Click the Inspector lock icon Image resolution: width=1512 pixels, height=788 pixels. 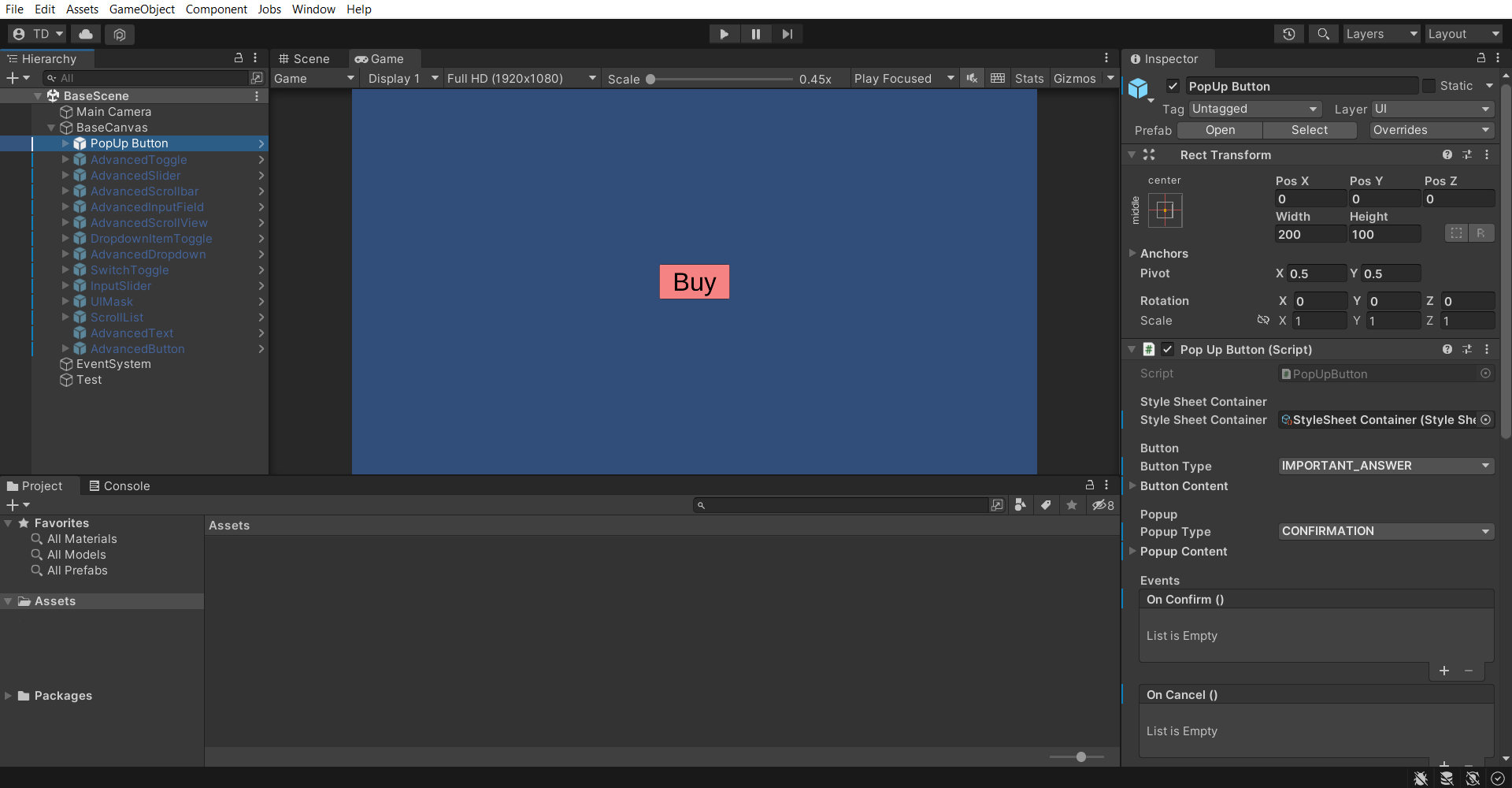click(1480, 58)
